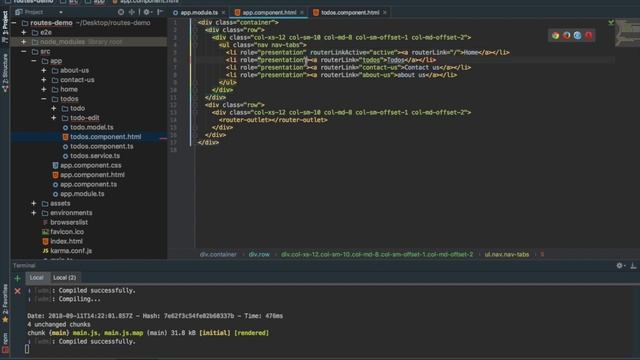Select todo.model.ts in project tree

tap(91, 127)
